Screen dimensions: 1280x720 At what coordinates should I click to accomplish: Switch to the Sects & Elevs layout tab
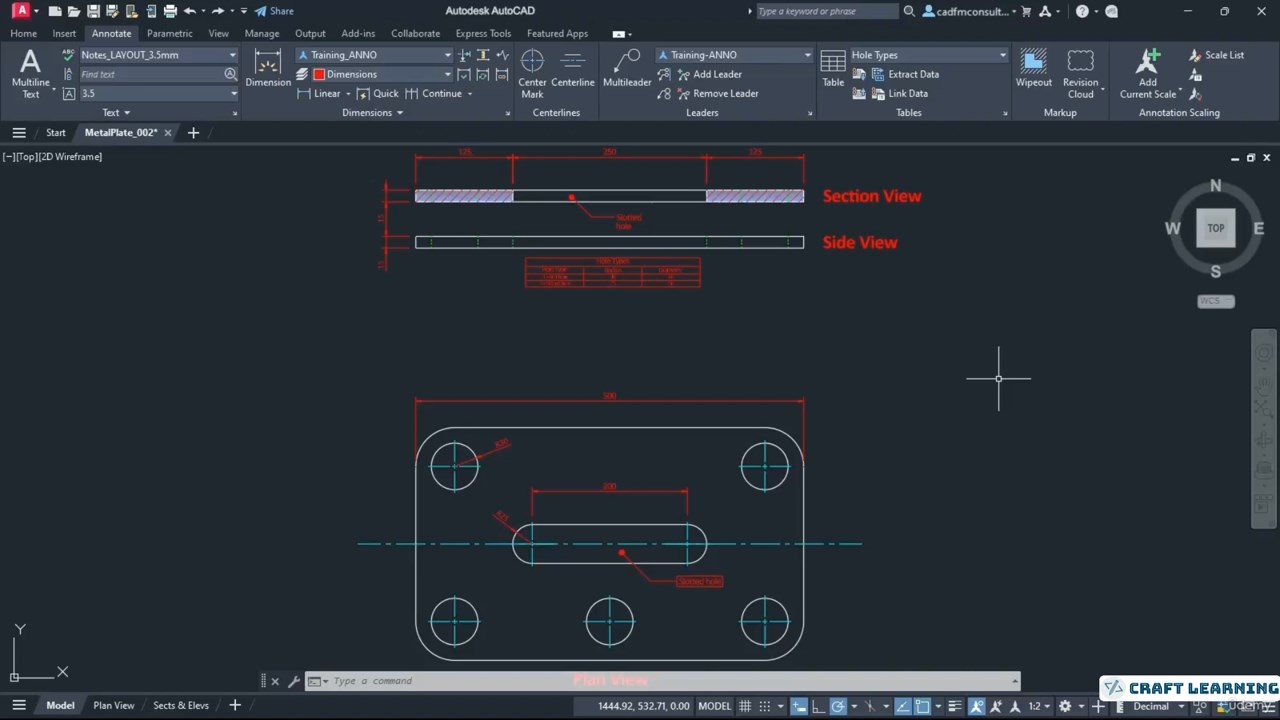[x=181, y=705]
